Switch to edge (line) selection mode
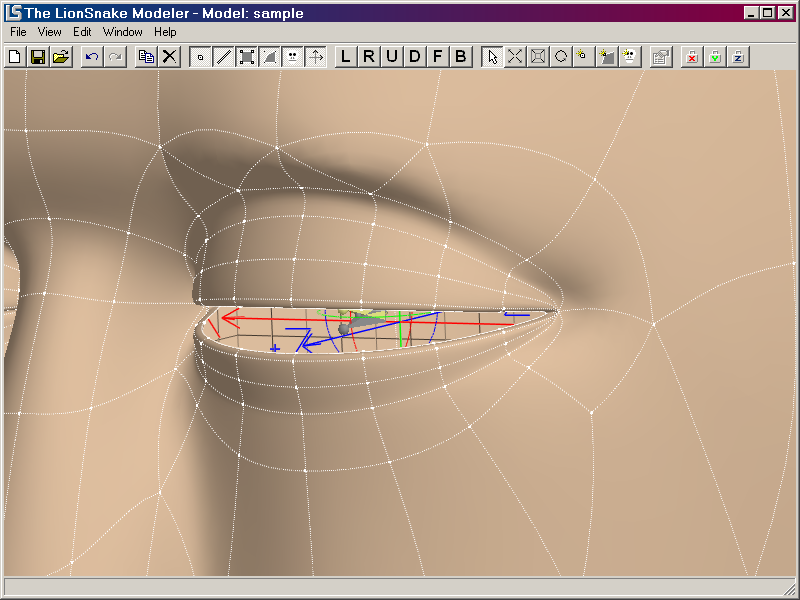 [x=223, y=57]
